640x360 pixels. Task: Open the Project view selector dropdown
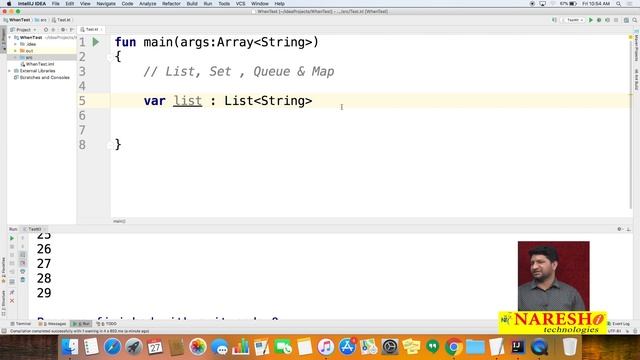click(x=24, y=30)
